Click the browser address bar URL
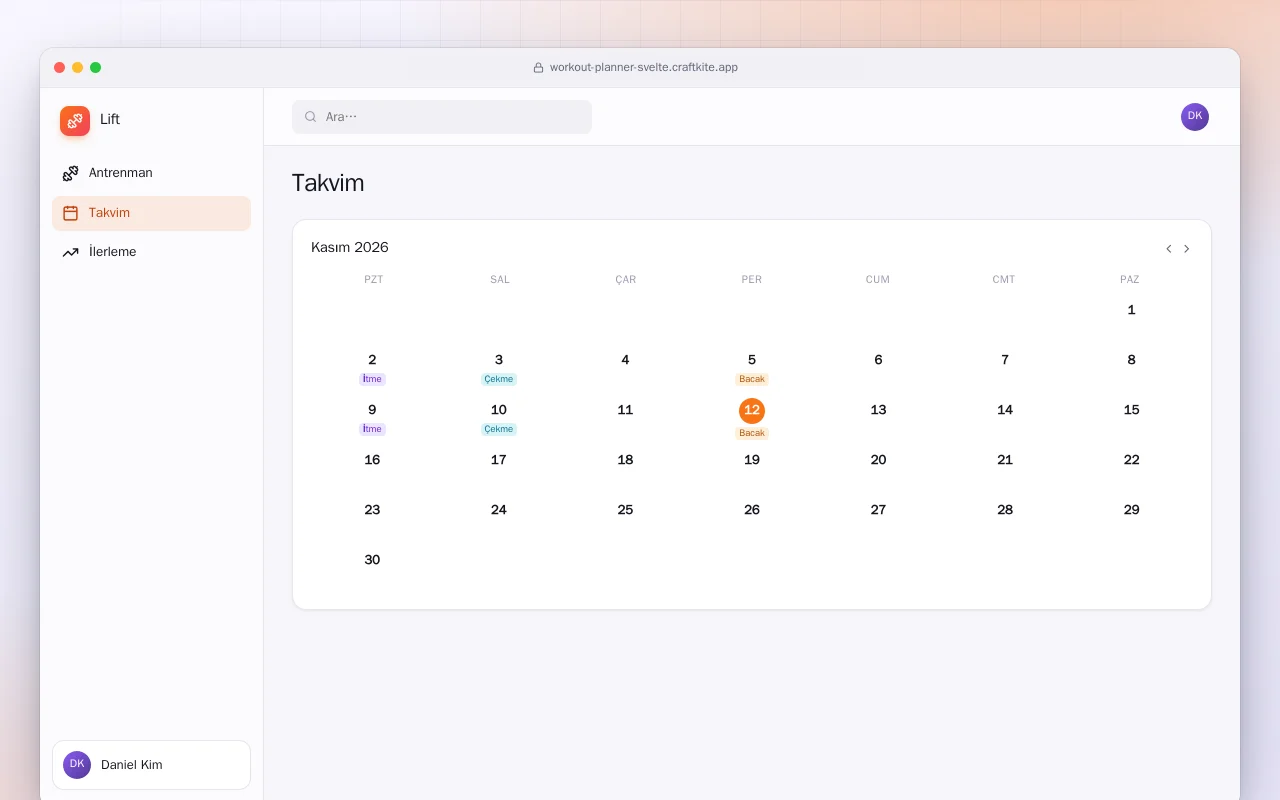1280x800 pixels. click(x=644, y=68)
